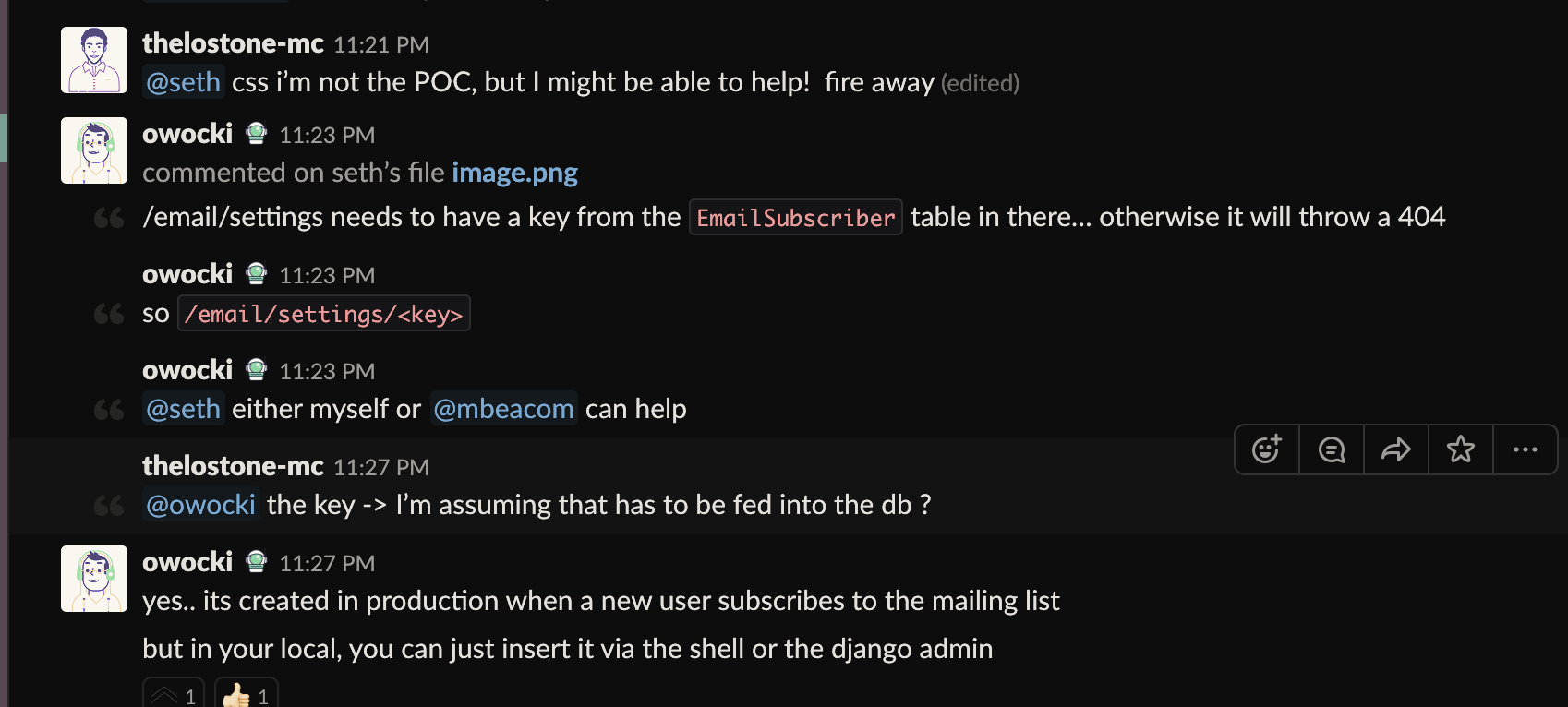This screenshot has height=707, width=1568.
Task: Save the message by toggling the star icon
Action: pos(1460,449)
